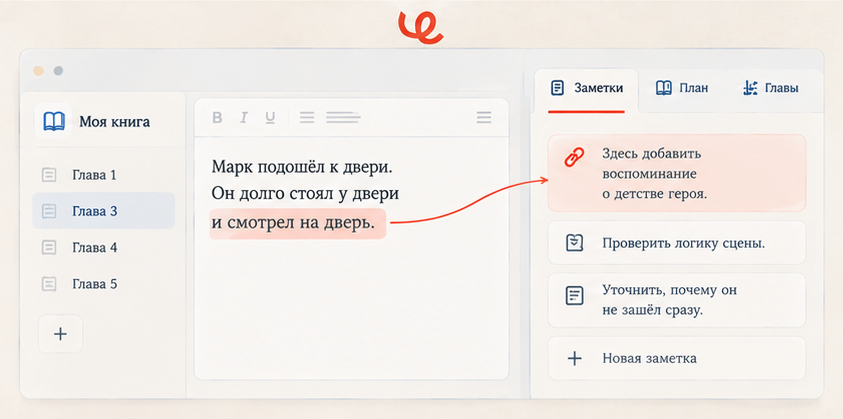Open the editor hamburger menu icon

click(484, 117)
